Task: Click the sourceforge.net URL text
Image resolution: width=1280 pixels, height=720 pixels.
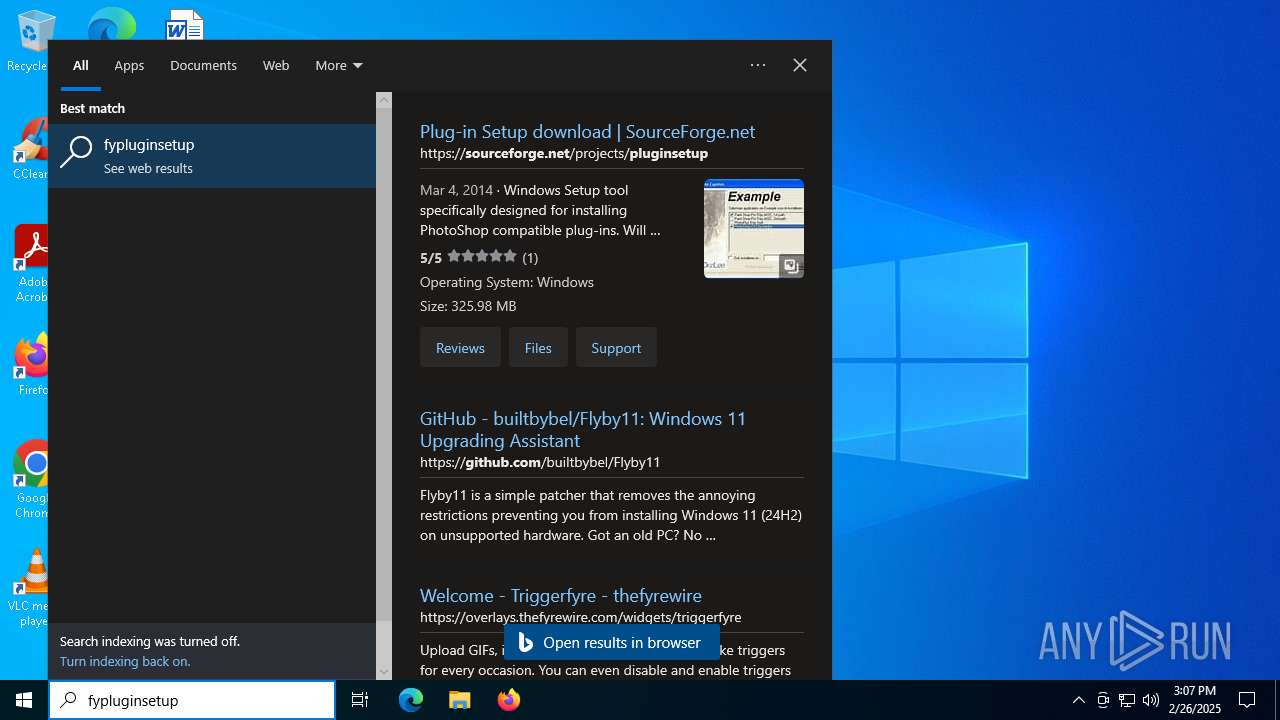Action: [x=564, y=154]
